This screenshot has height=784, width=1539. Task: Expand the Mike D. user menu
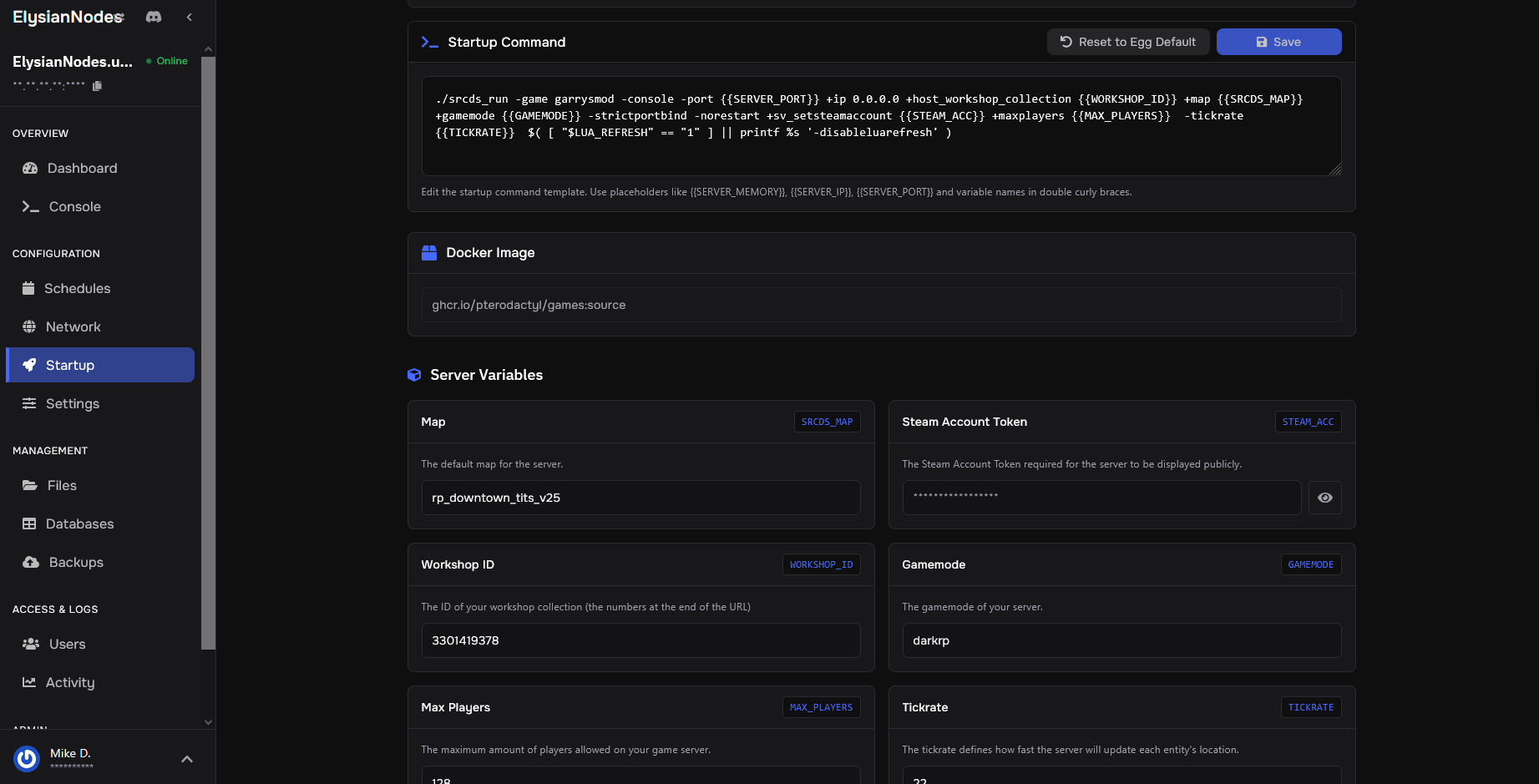(187, 759)
